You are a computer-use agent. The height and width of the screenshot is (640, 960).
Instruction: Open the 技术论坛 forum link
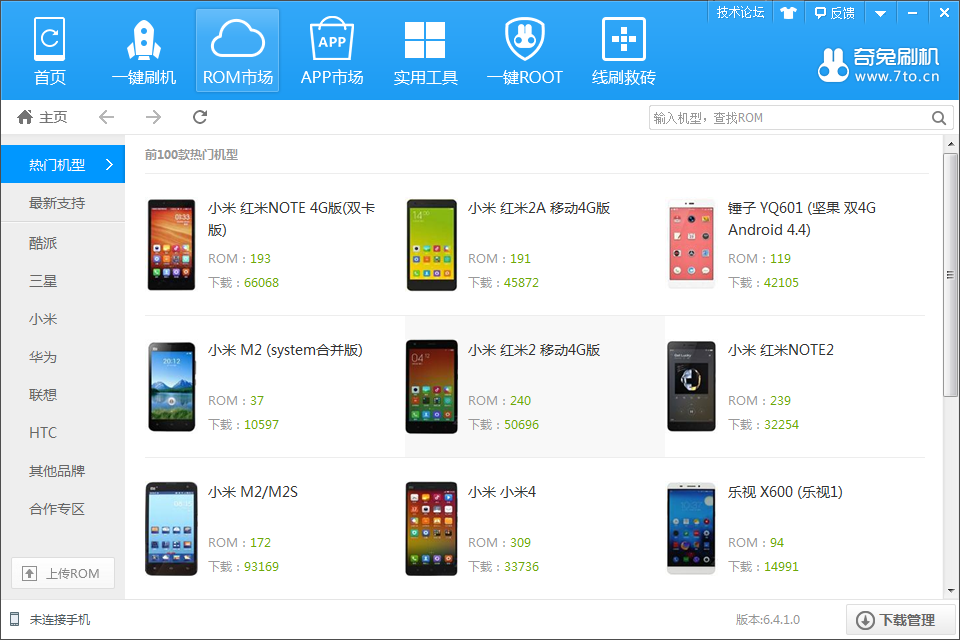741,12
